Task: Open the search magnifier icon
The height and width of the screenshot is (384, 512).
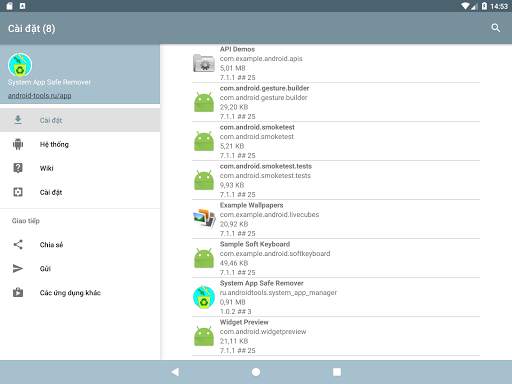Action: 496,28
